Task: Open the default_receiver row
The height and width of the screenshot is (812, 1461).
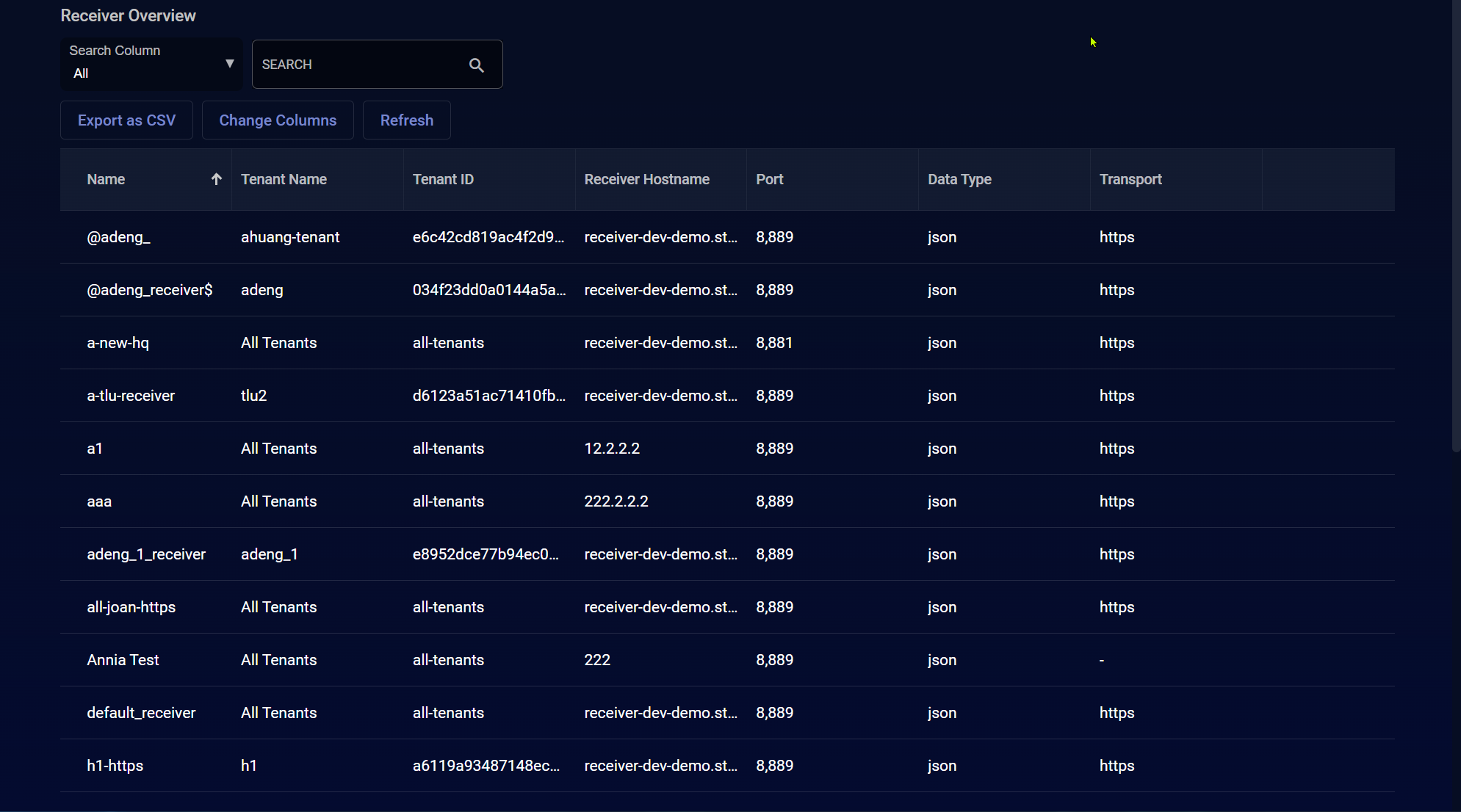Action: tap(141, 713)
